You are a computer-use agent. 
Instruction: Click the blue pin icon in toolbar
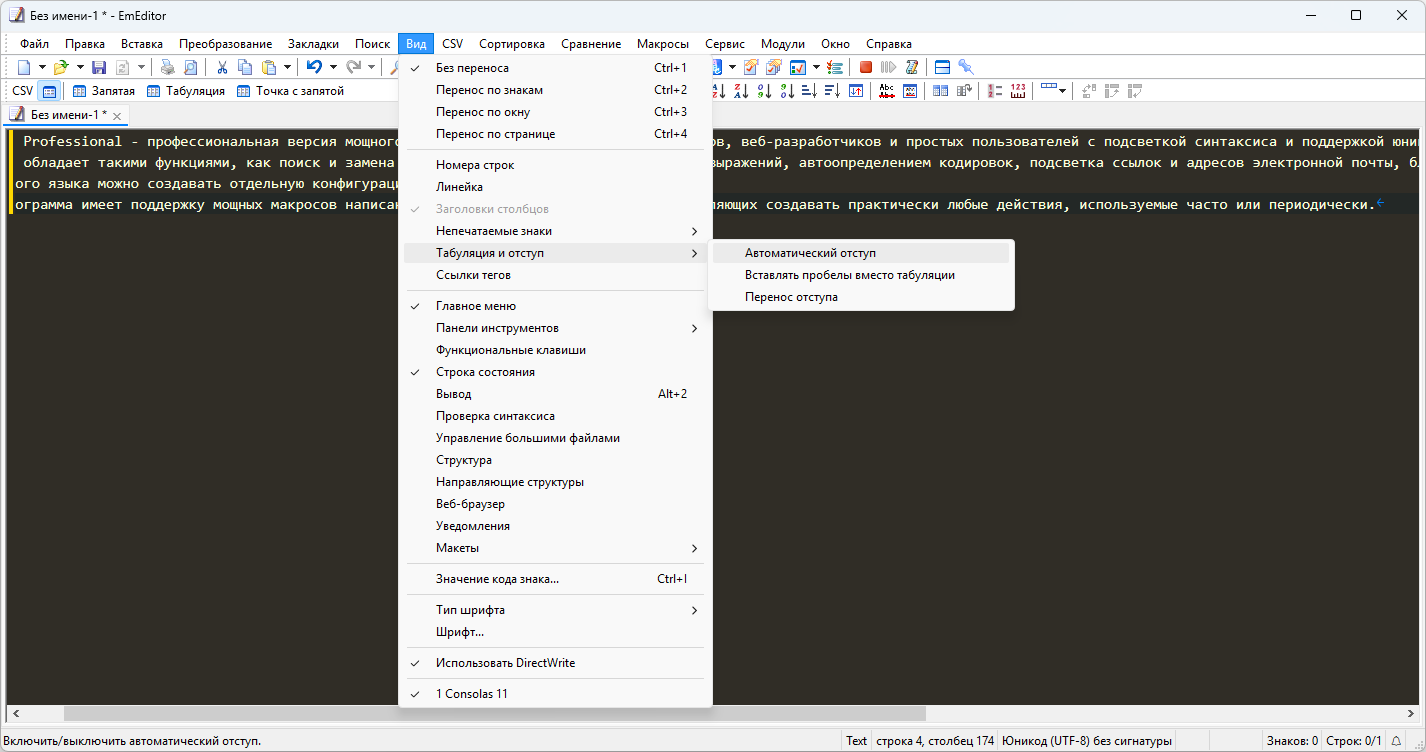965,67
